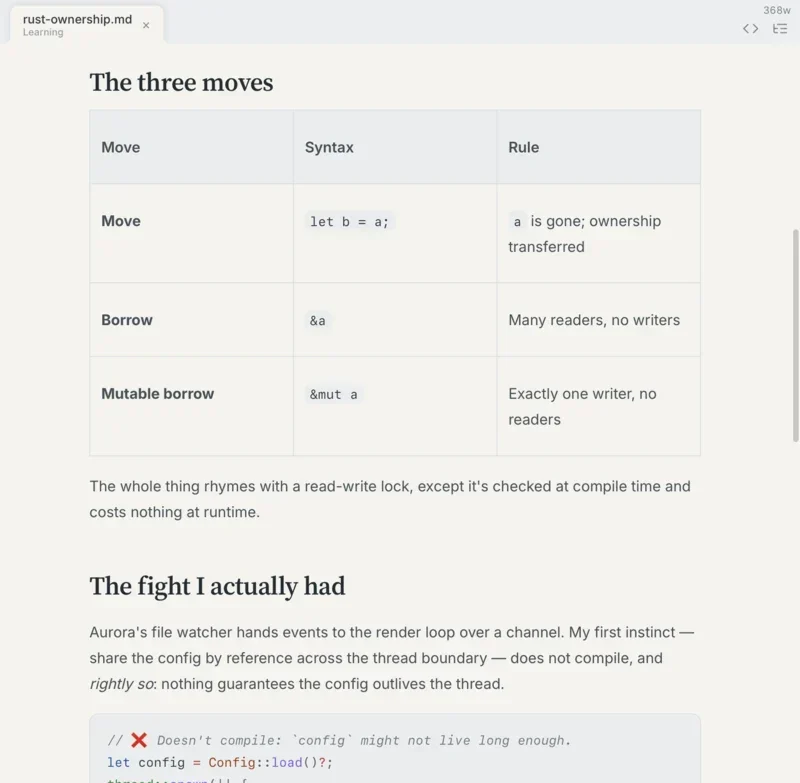Click the "&a" code in Borrow row
The width and height of the screenshot is (800, 783).
tap(317, 320)
